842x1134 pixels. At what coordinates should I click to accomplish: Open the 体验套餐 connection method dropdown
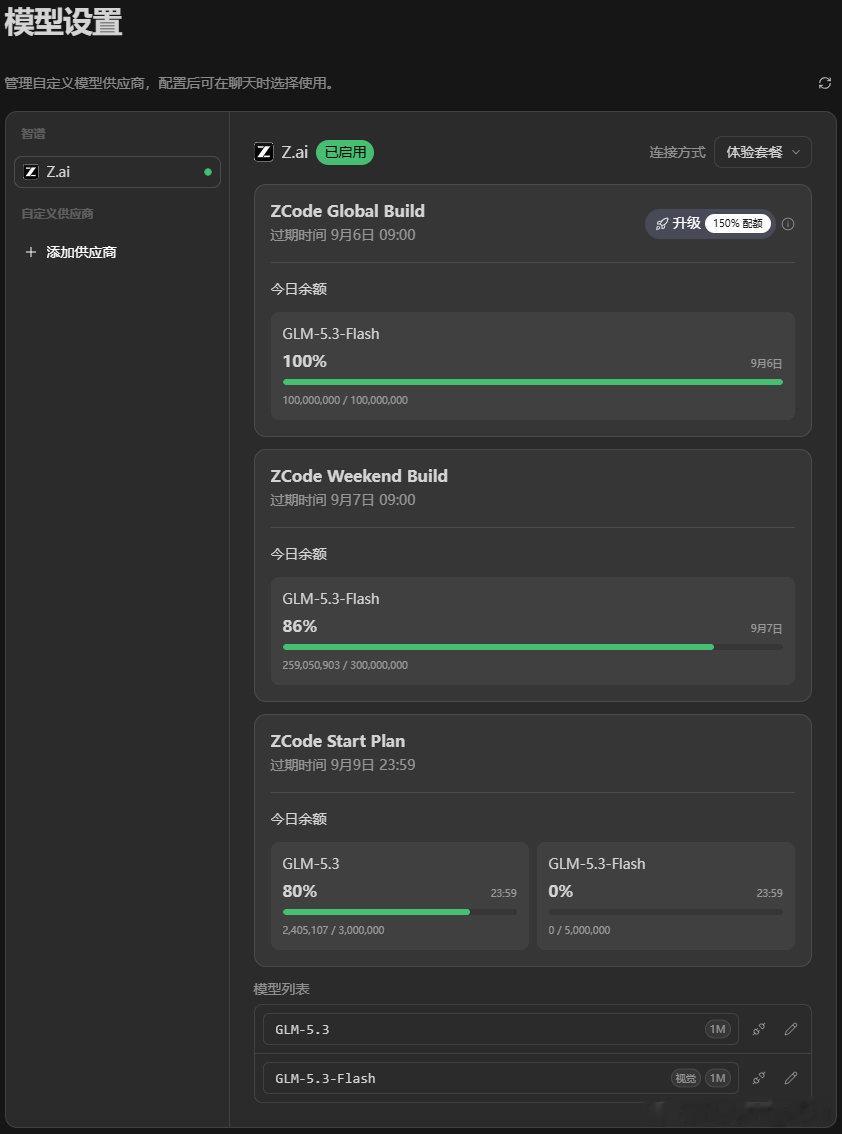point(762,152)
